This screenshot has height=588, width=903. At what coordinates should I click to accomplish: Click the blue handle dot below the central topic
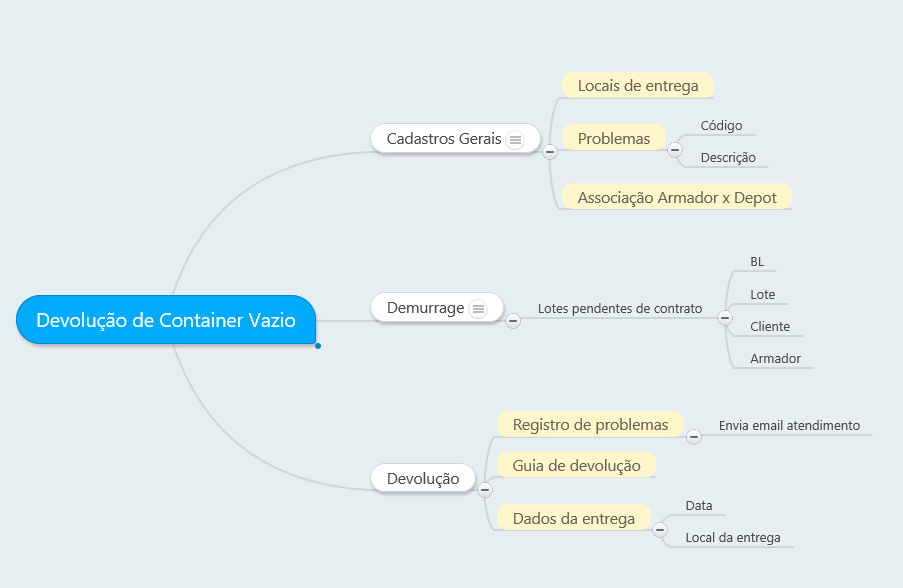coord(317,346)
